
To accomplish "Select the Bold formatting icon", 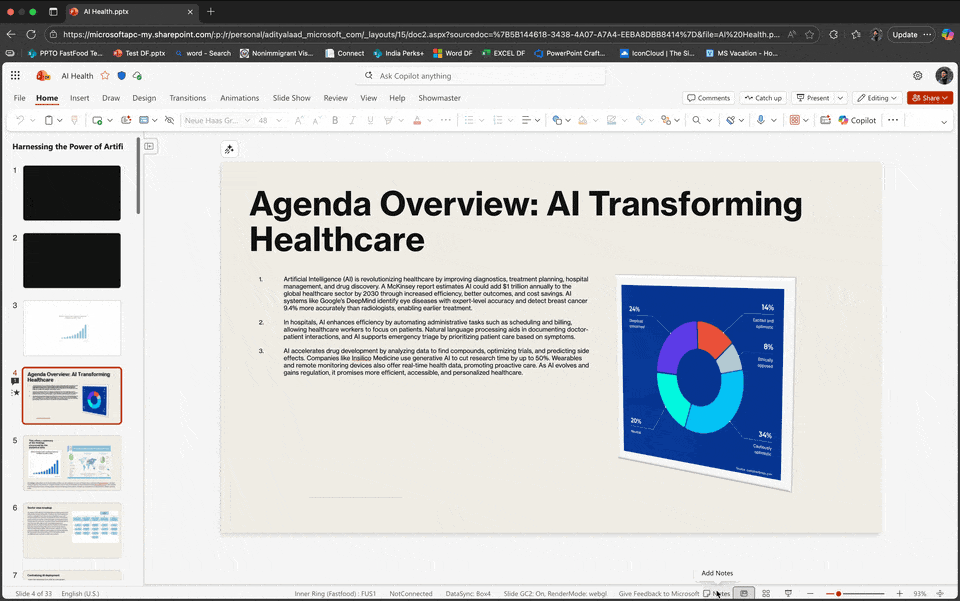I will [334, 120].
